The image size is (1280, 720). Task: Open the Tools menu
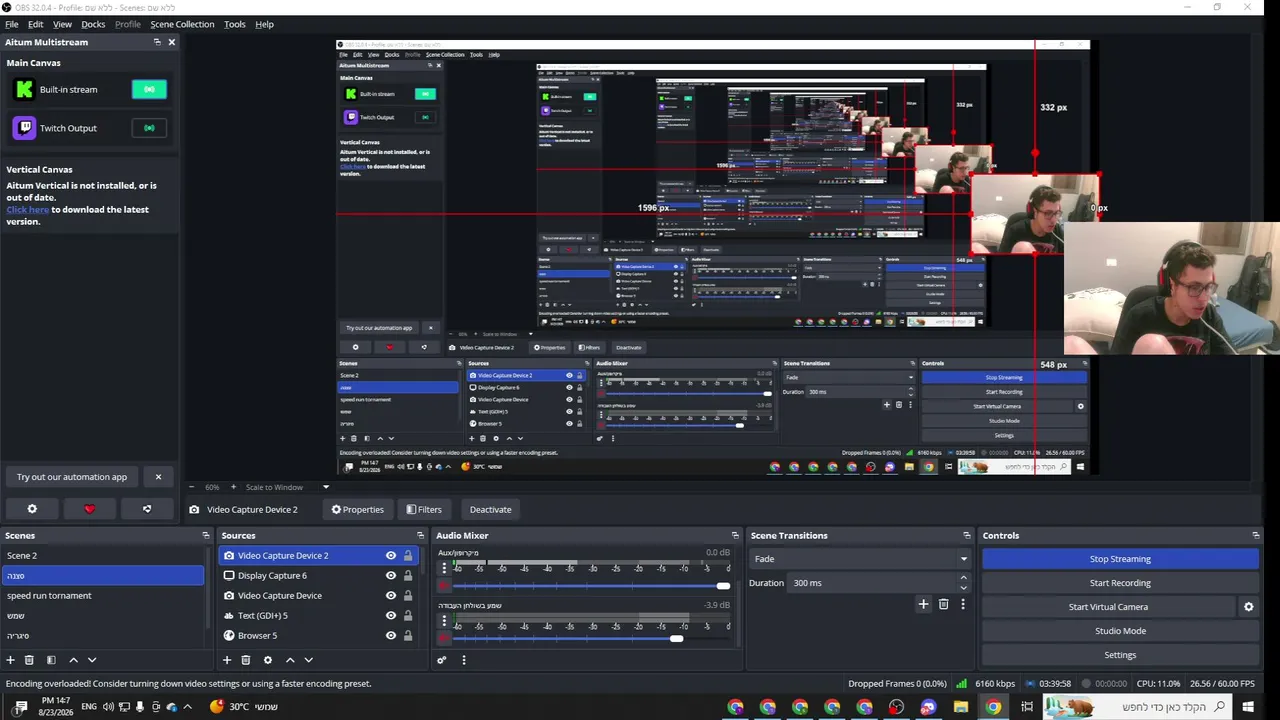click(x=235, y=24)
